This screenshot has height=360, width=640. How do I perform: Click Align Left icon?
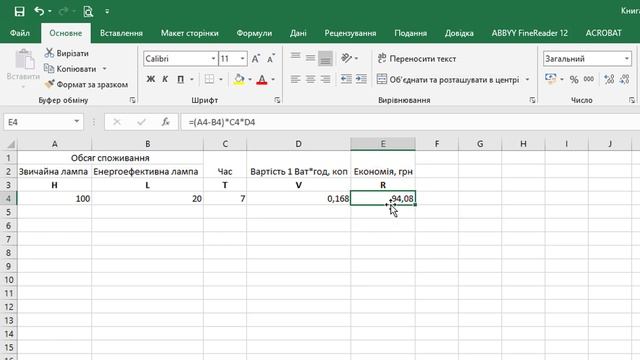point(296,79)
